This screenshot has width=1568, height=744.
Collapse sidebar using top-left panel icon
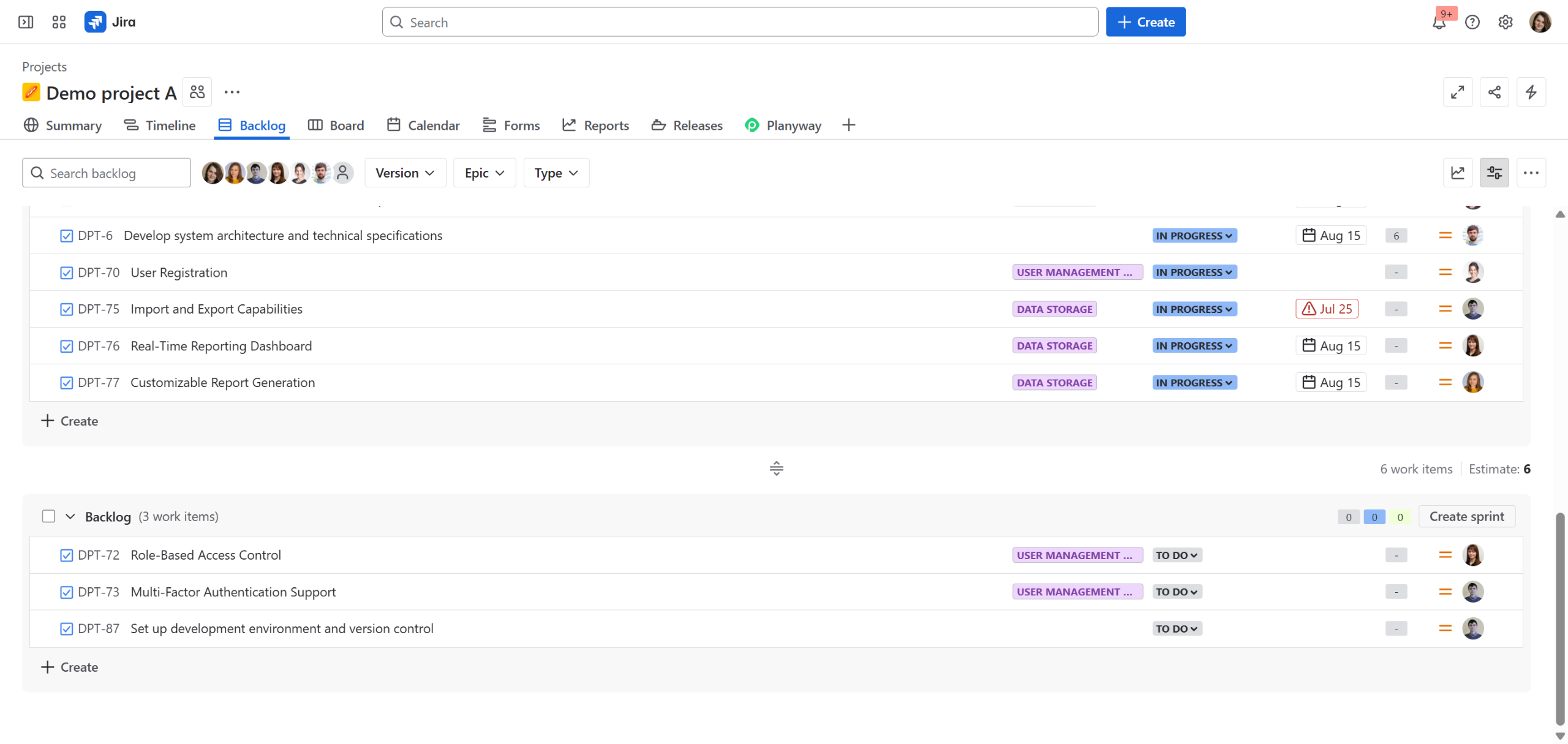click(26, 22)
